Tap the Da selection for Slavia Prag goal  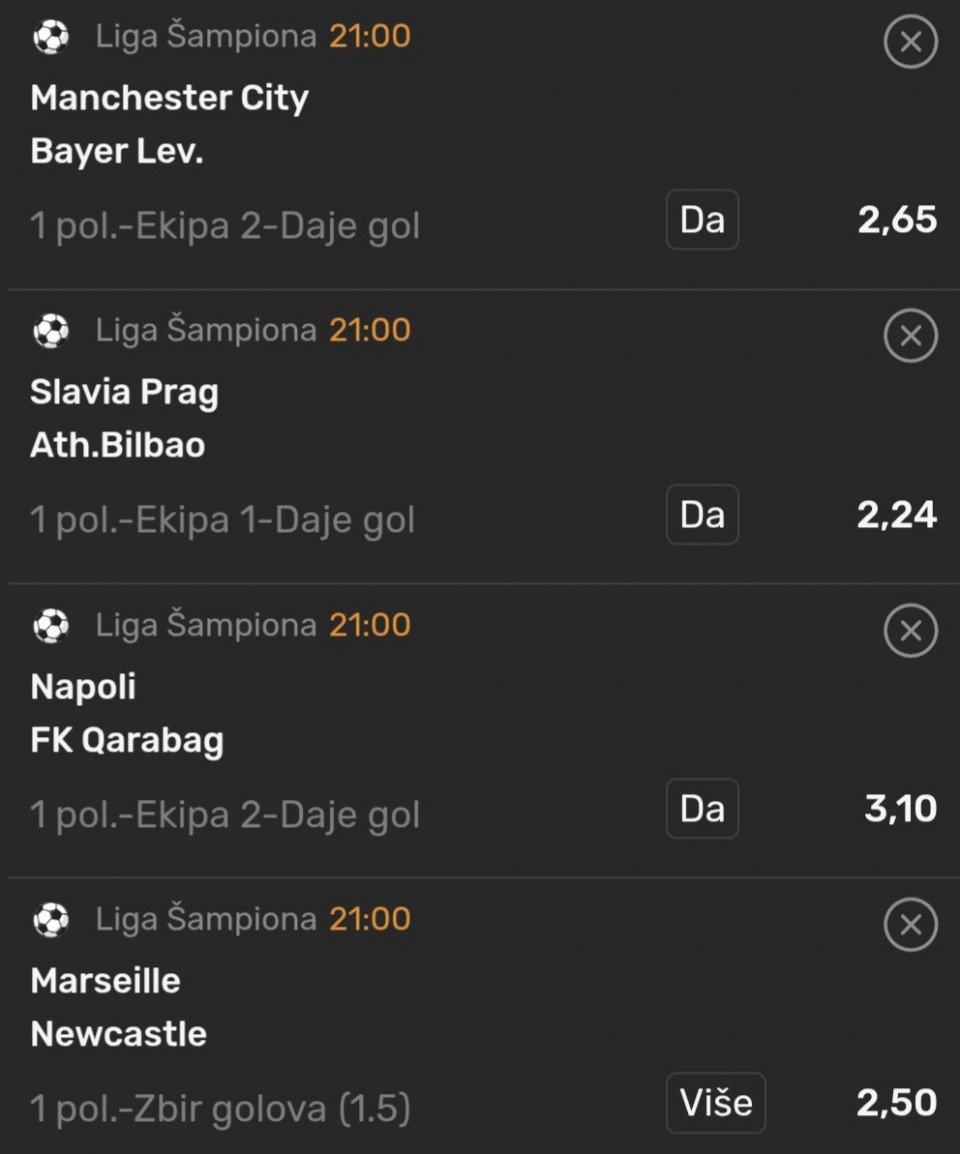click(x=702, y=514)
